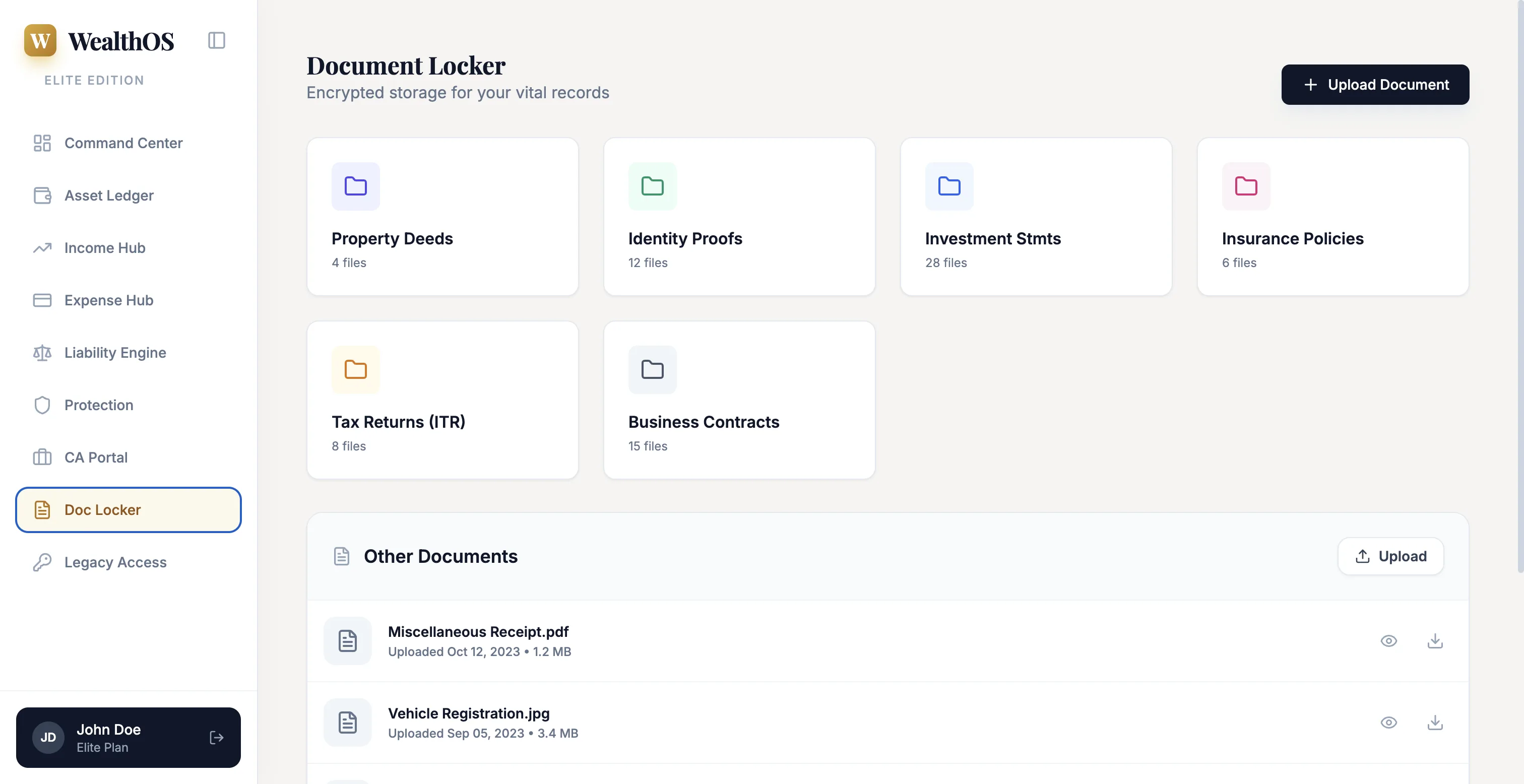Click the '28 files' count text
Viewport: 1524px width, 784px height.
[x=946, y=263]
